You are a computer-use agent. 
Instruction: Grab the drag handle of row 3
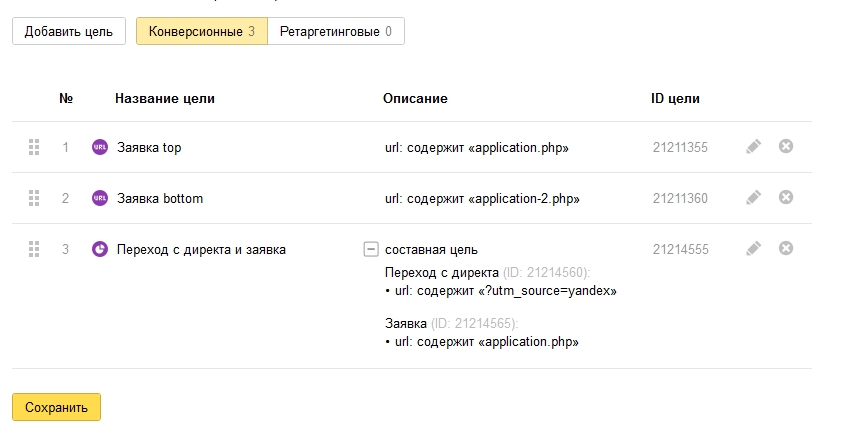[x=34, y=249]
